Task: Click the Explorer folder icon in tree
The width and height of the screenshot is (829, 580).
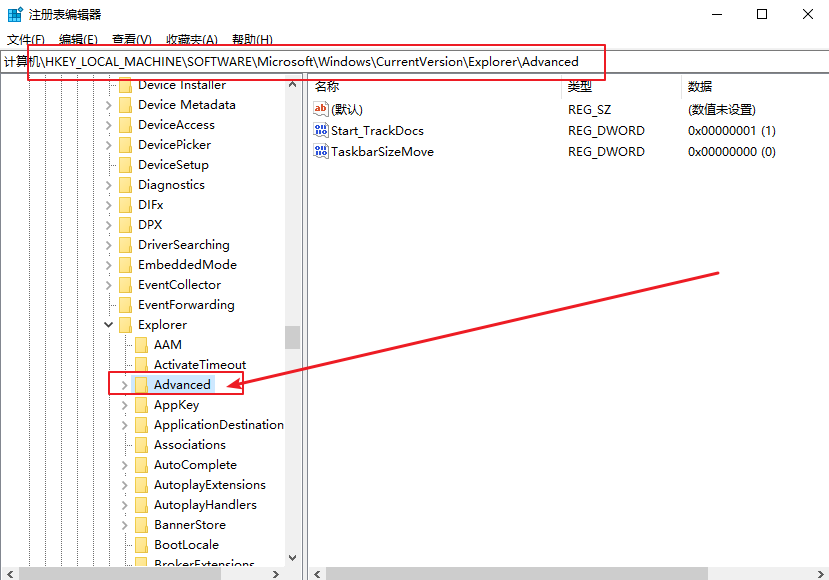Action: click(125, 325)
